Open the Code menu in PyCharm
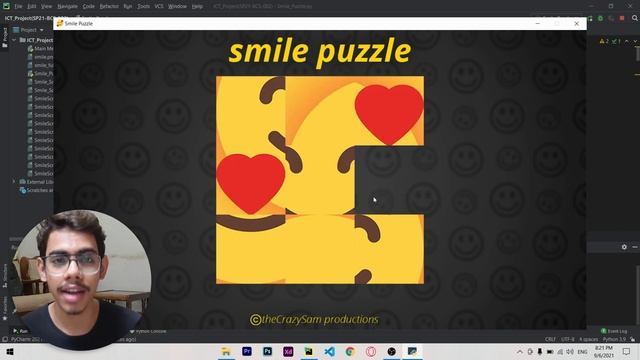 [x=89, y=6]
